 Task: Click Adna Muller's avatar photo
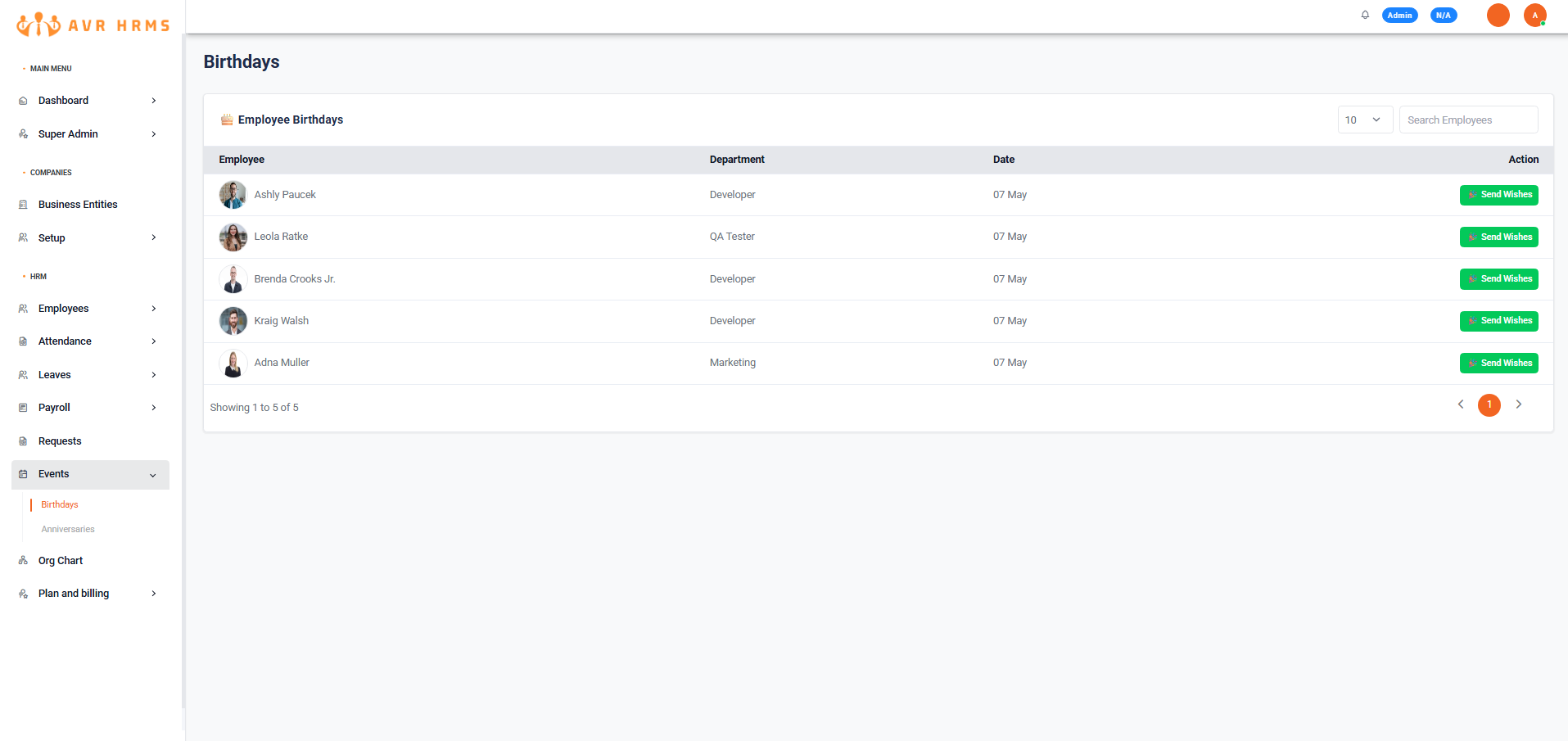pyautogui.click(x=233, y=363)
